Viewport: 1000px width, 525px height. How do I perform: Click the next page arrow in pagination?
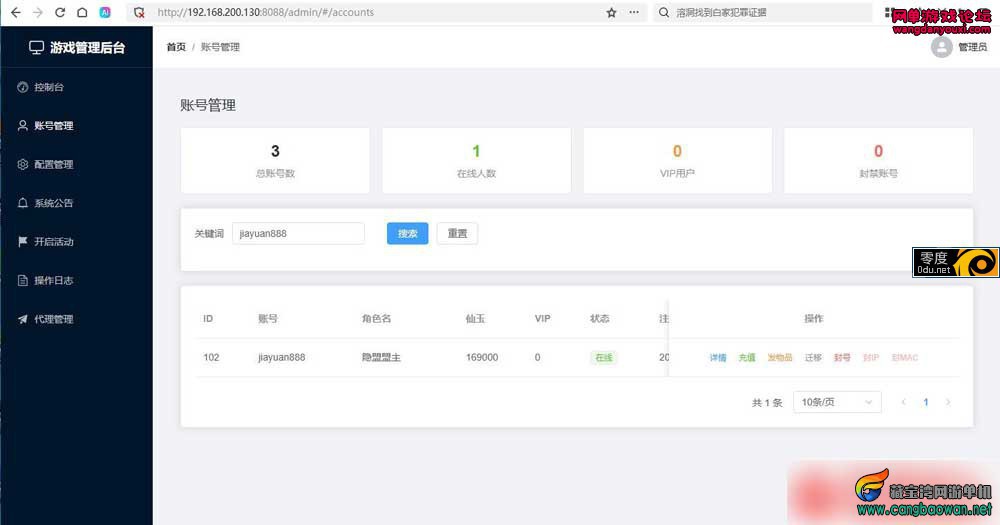click(948, 402)
